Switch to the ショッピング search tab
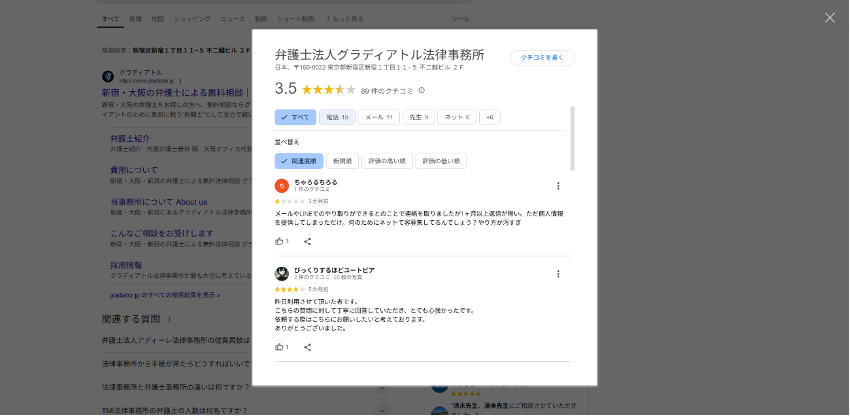 coord(192,19)
